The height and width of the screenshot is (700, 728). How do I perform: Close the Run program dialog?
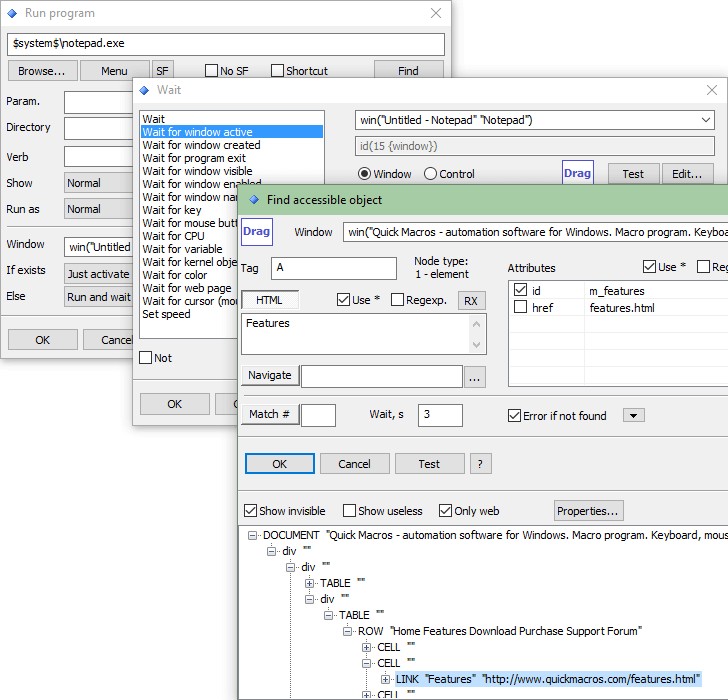(x=436, y=13)
